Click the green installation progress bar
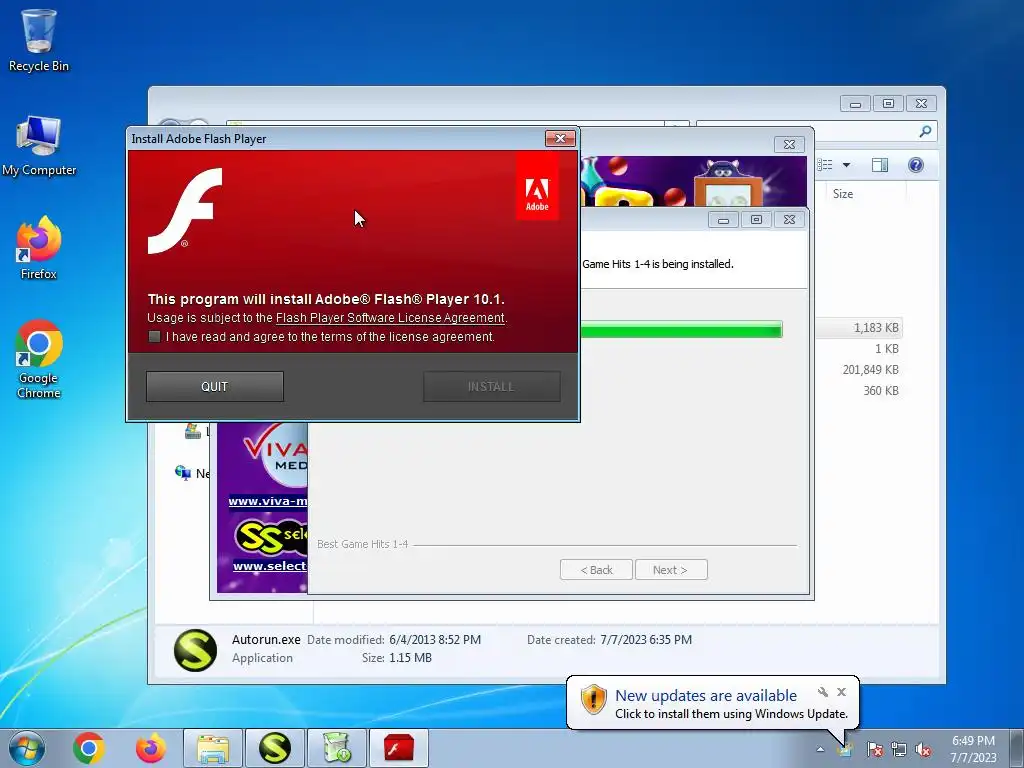 [680, 329]
